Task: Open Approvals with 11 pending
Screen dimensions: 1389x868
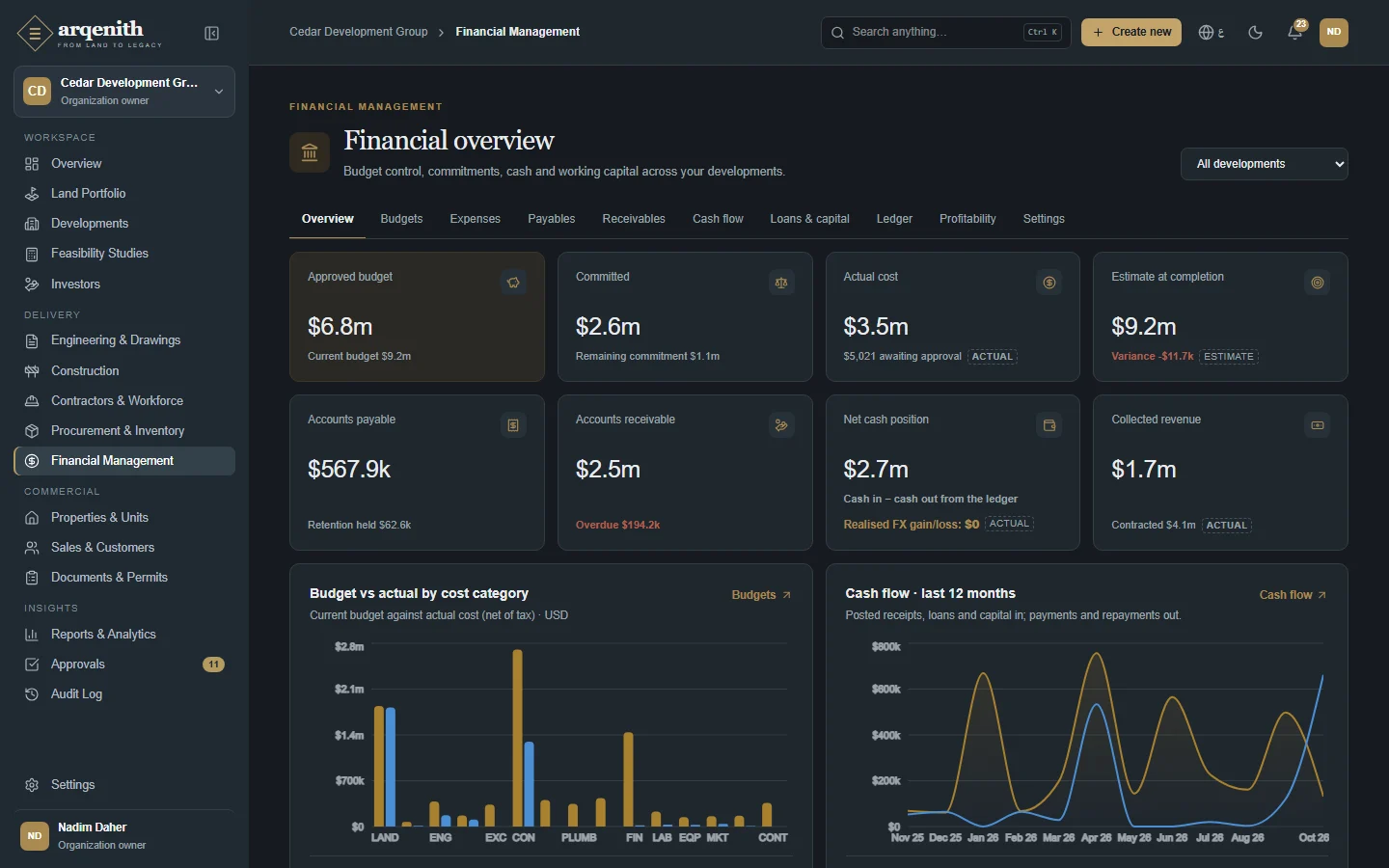Action: coord(124,665)
